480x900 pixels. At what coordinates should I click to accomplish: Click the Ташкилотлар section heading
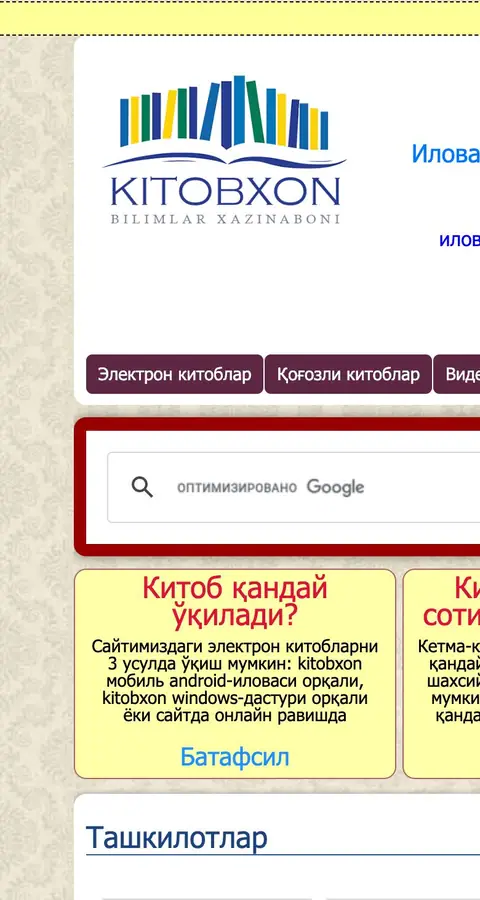pyautogui.click(x=177, y=838)
